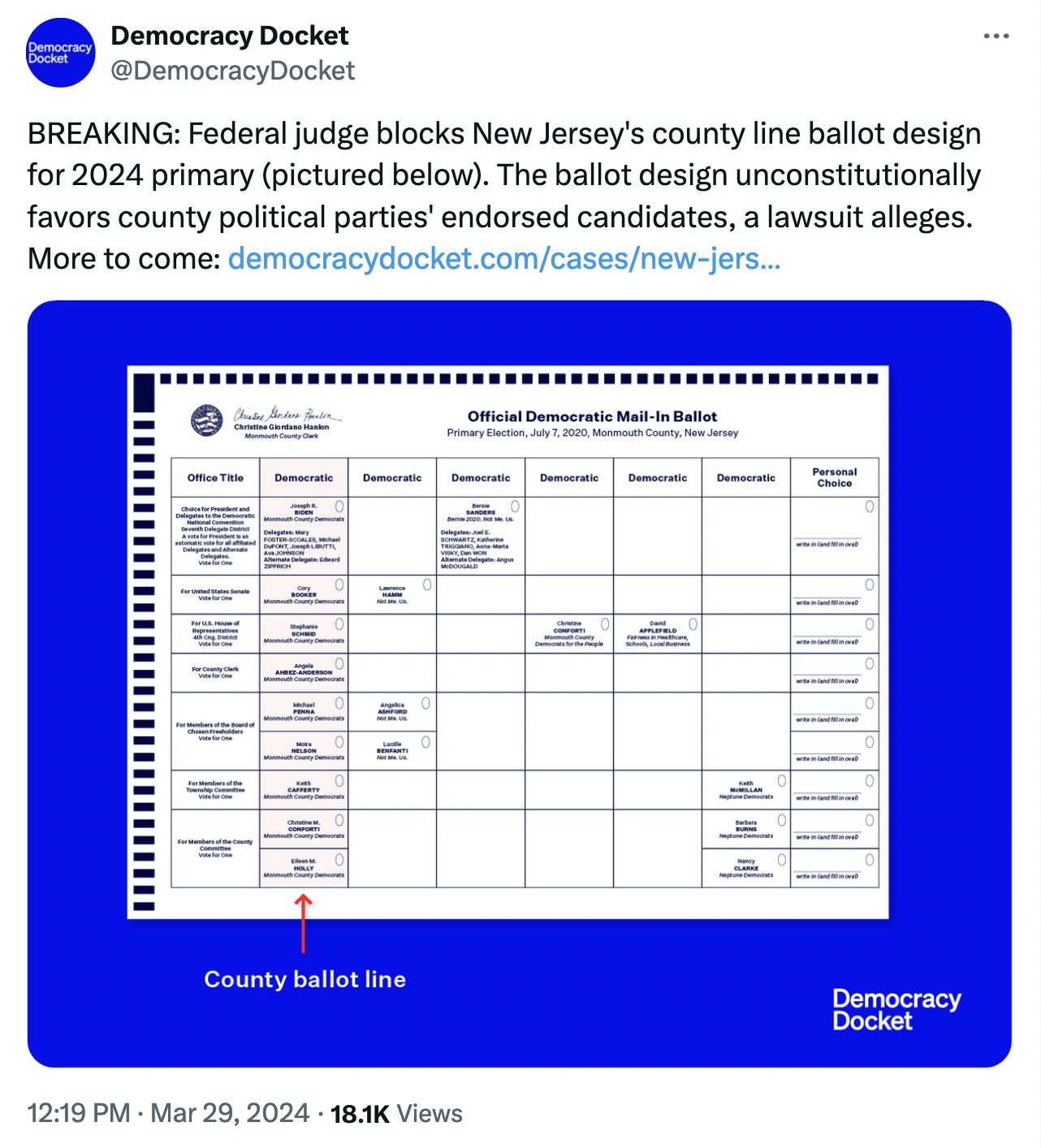Screen dimensions: 1041x1148
Task: Click the Office Title column header
Action: coord(215,477)
